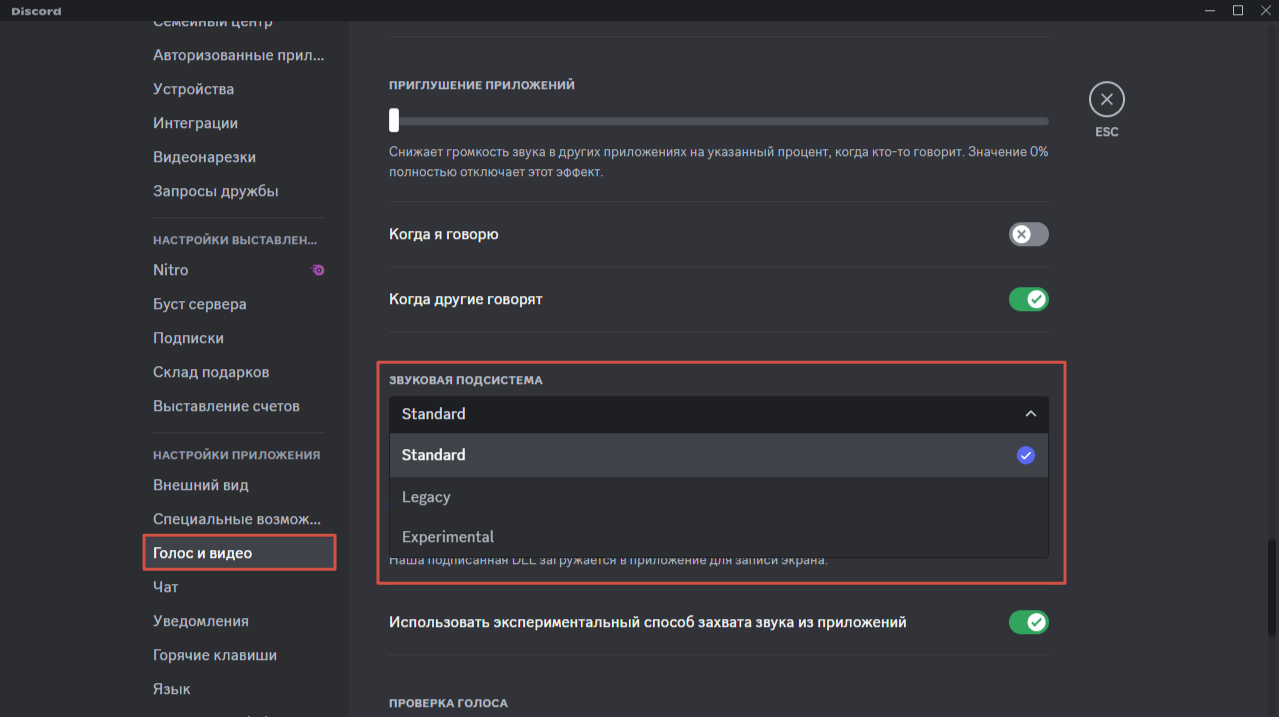Enable the "Когда я говорю" toggle
The height and width of the screenshot is (717, 1279).
[1028, 234]
